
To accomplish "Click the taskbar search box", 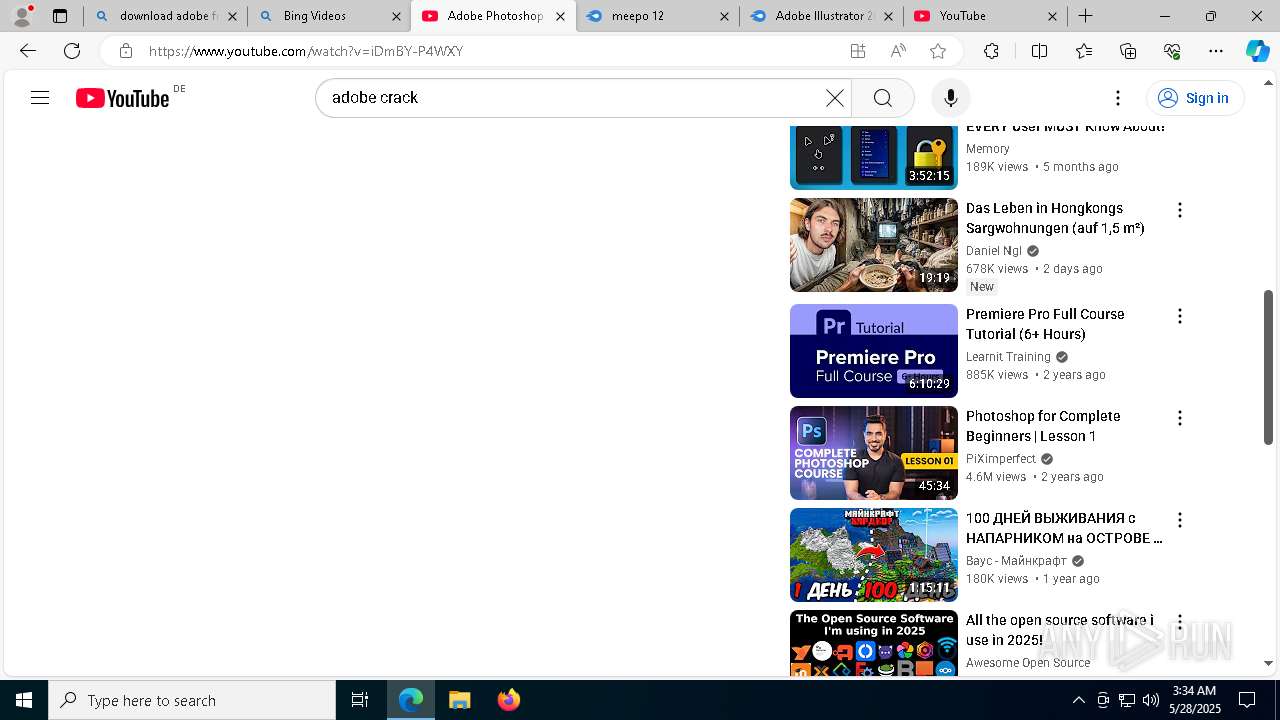I will coord(192,700).
